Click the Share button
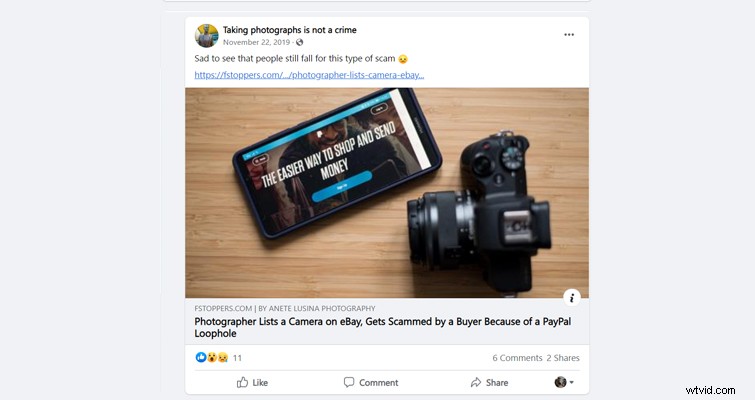 (x=489, y=382)
